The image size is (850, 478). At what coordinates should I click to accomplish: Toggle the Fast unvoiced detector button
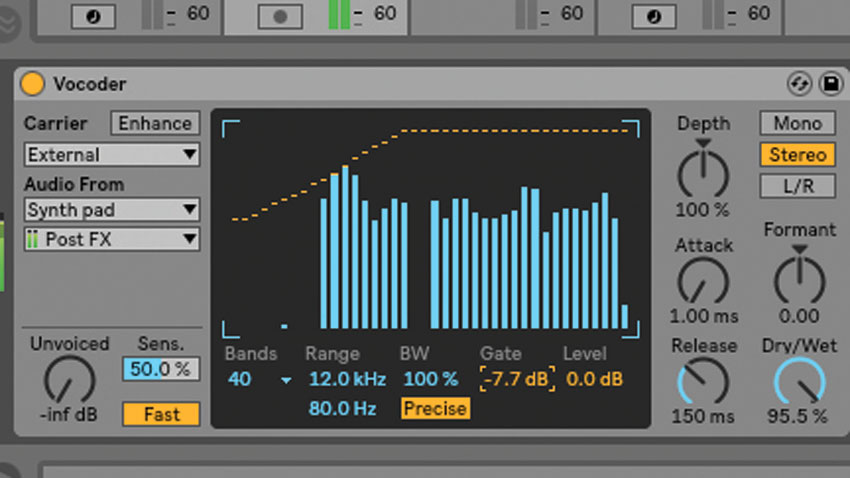[x=161, y=414]
